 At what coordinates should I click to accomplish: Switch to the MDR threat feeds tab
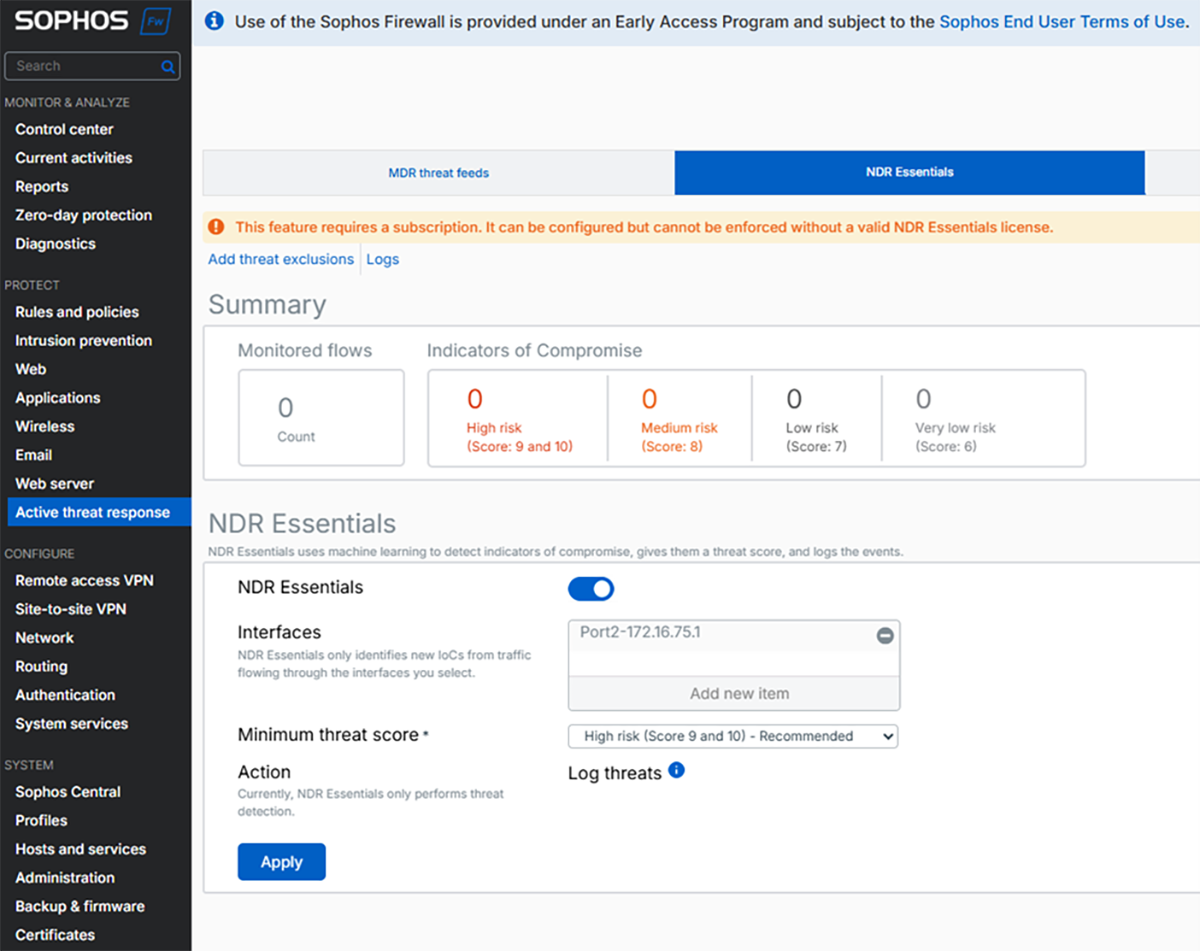tap(439, 173)
